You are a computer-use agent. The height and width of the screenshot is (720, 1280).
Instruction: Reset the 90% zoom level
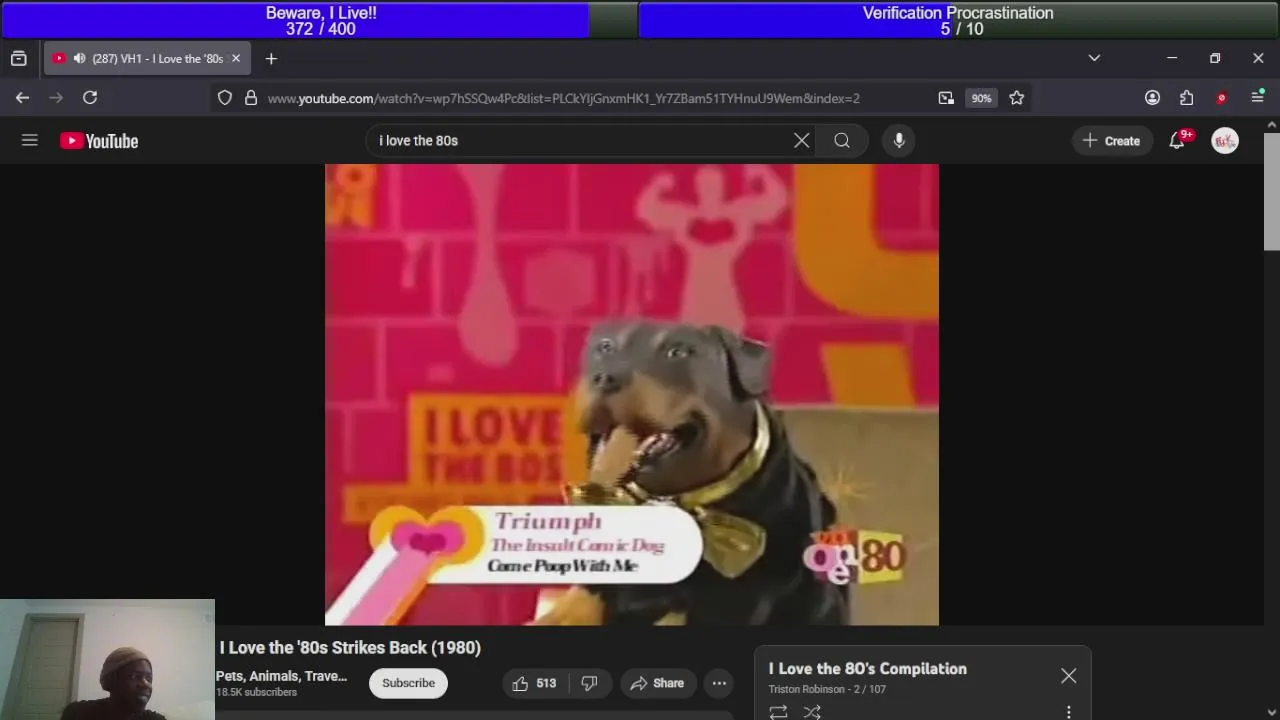tap(981, 98)
